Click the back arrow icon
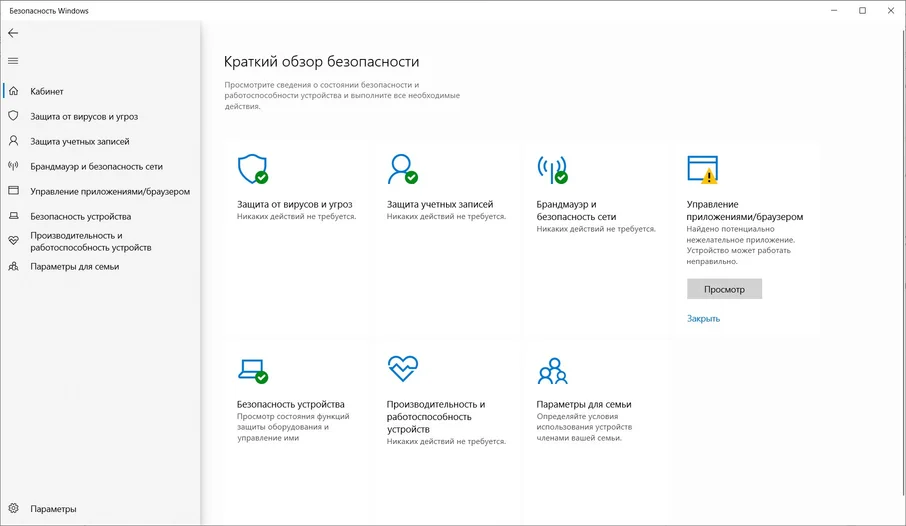 click(x=13, y=33)
